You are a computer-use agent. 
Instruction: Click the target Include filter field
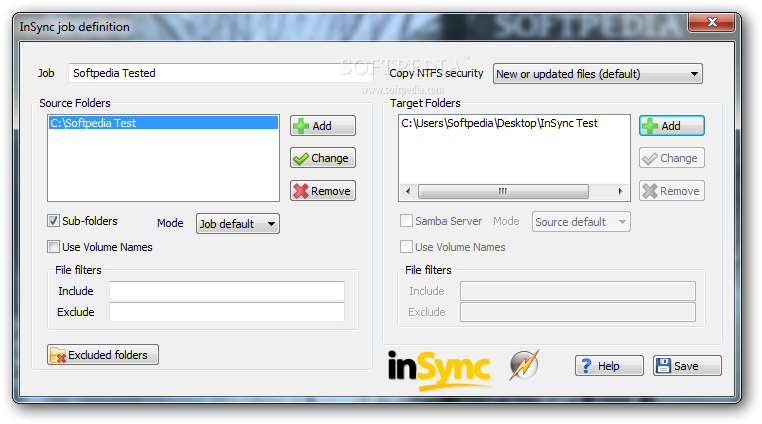(x=578, y=291)
